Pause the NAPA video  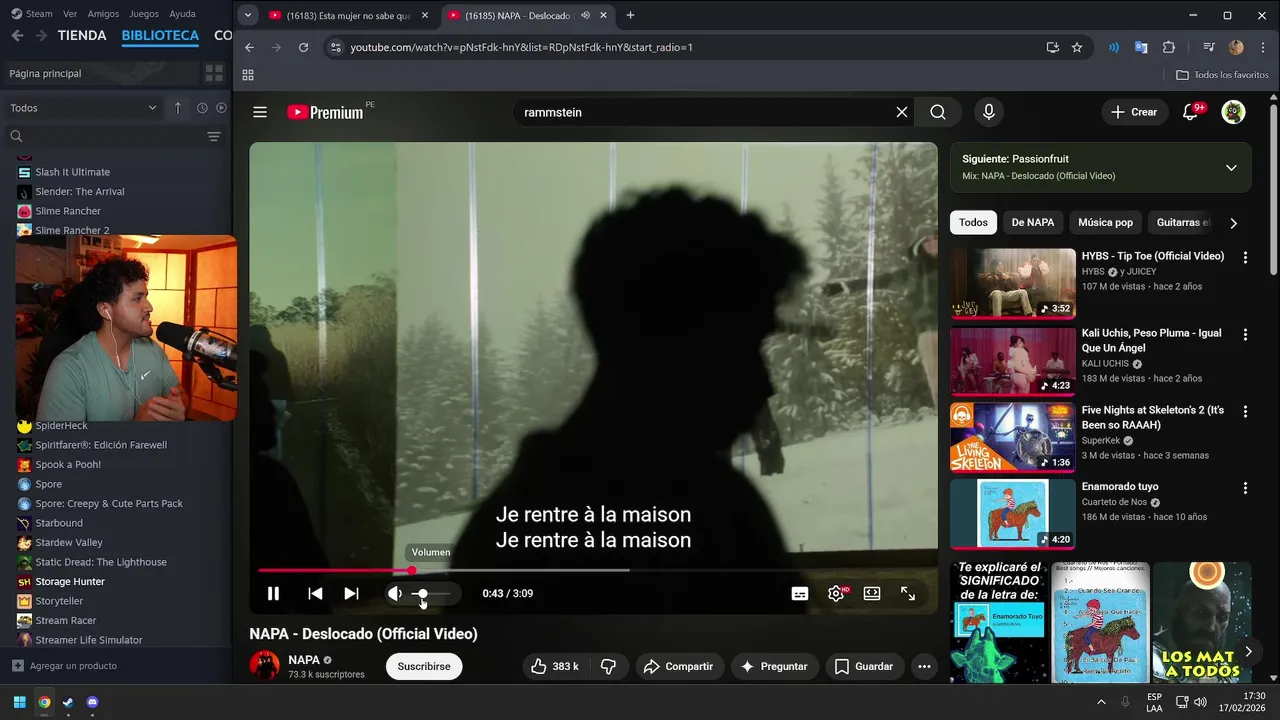pyautogui.click(x=273, y=593)
